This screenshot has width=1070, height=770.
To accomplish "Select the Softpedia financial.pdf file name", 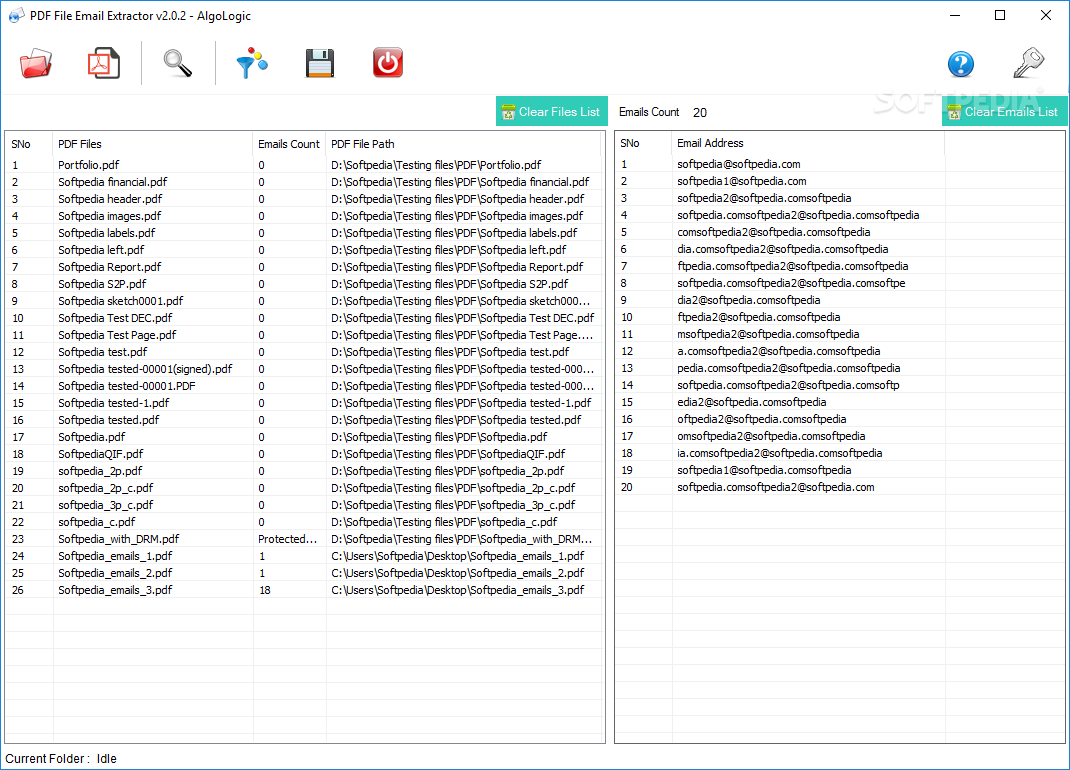I will point(113,182).
